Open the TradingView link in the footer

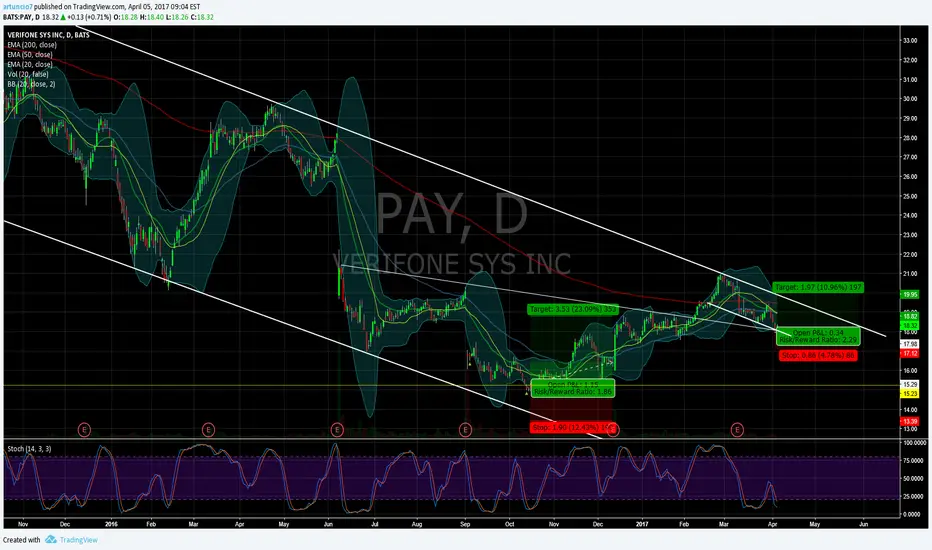click(78, 540)
